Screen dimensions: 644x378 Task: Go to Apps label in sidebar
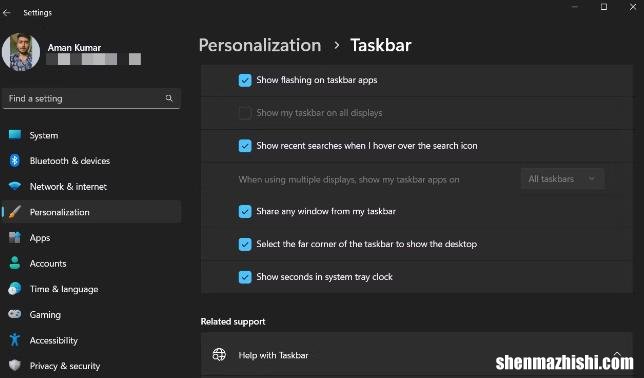pyautogui.click(x=40, y=238)
